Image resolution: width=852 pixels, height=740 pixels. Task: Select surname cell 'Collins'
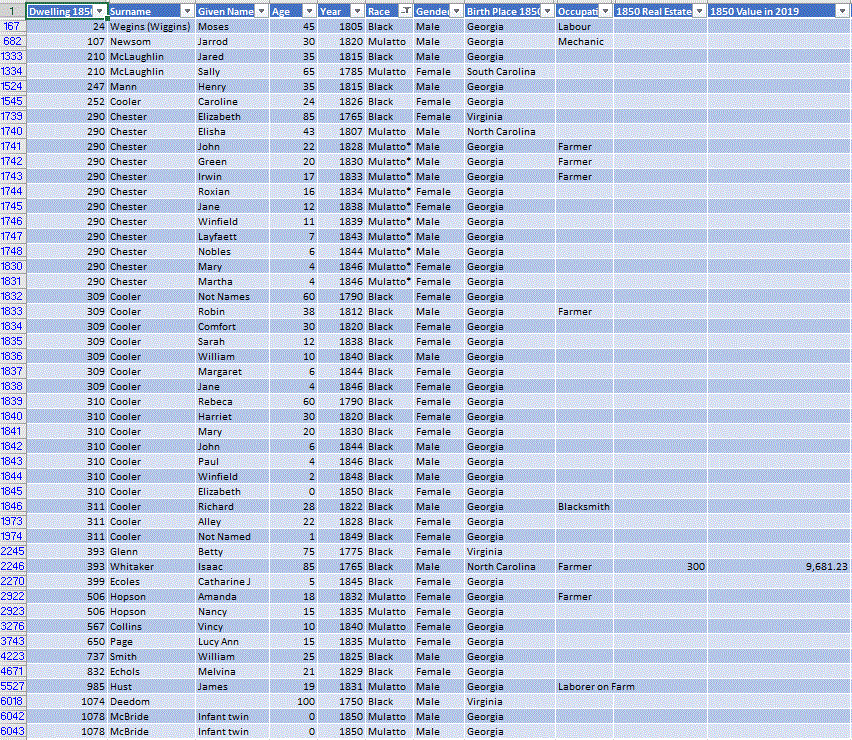coord(151,626)
